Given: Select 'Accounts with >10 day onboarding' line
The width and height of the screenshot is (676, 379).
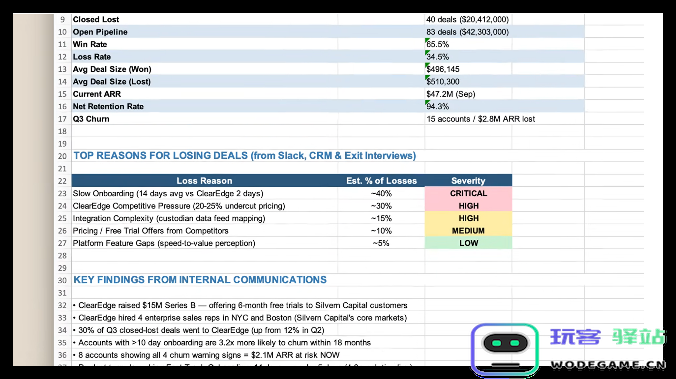Looking at the screenshot, I should 222,343.
